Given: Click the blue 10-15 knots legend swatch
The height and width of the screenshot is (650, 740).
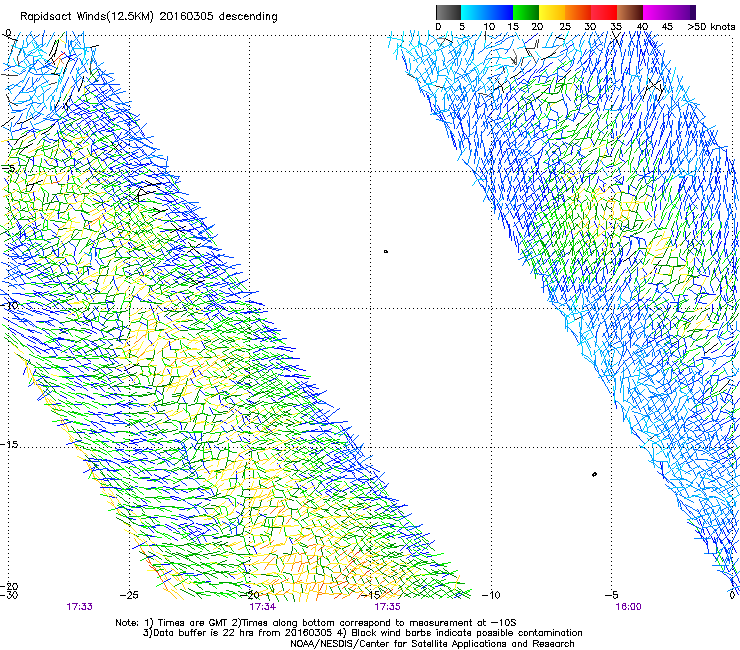Looking at the screenshot, I should [500, 12].
